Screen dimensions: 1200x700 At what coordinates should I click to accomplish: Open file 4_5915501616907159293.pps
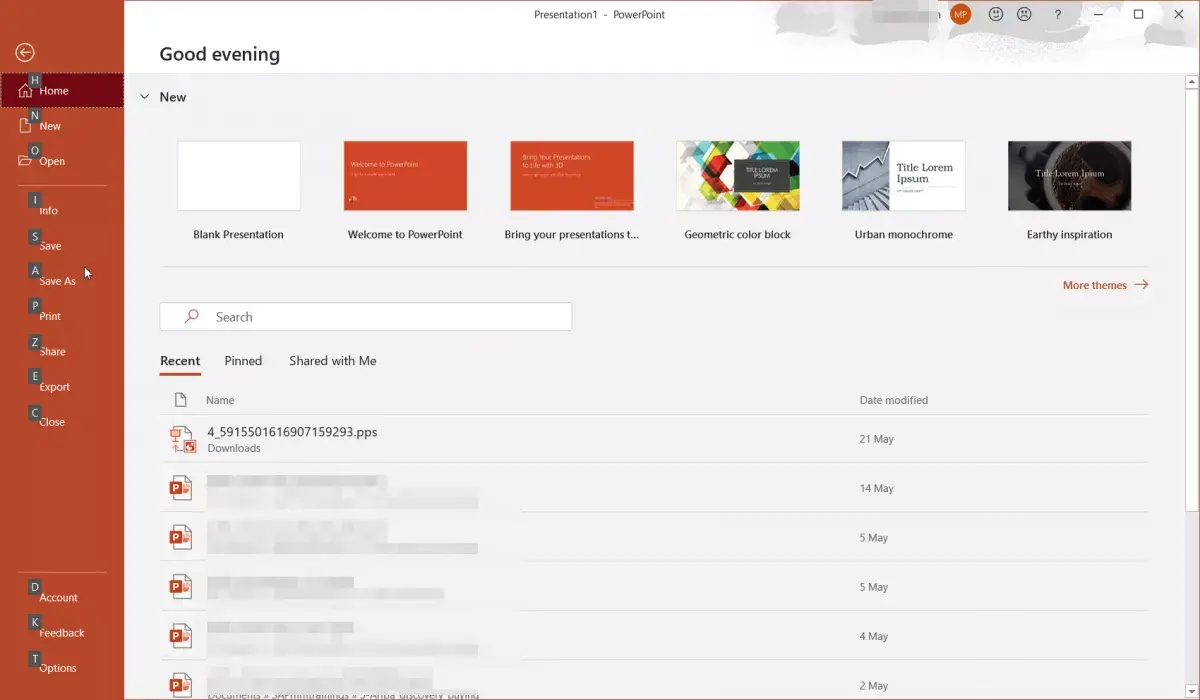point(654,439)
